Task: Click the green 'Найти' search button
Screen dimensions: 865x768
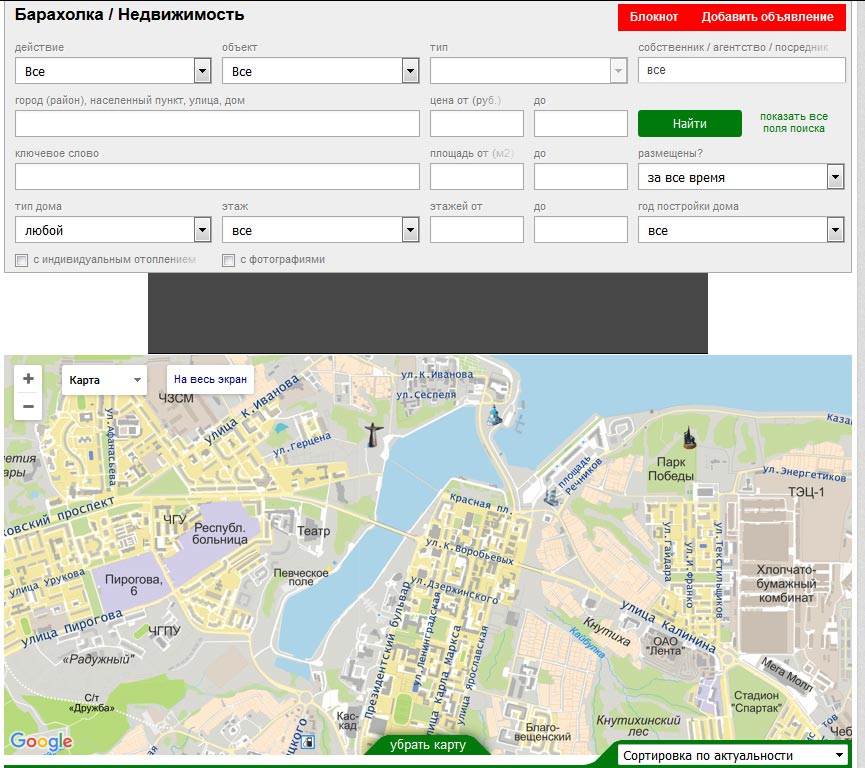Action: [x=690, y=124]
